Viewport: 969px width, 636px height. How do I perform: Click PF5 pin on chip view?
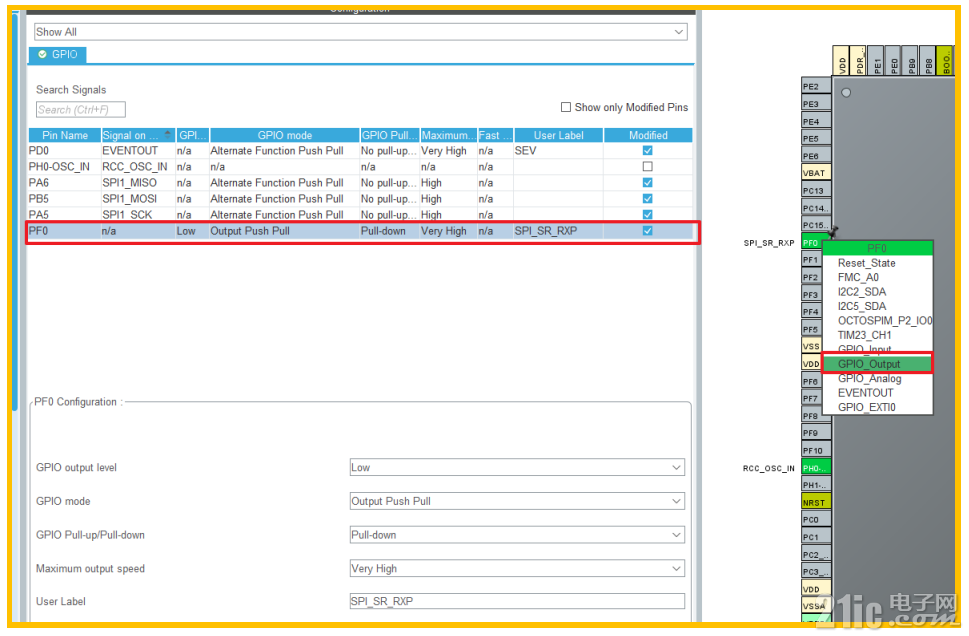click(811, 329)
